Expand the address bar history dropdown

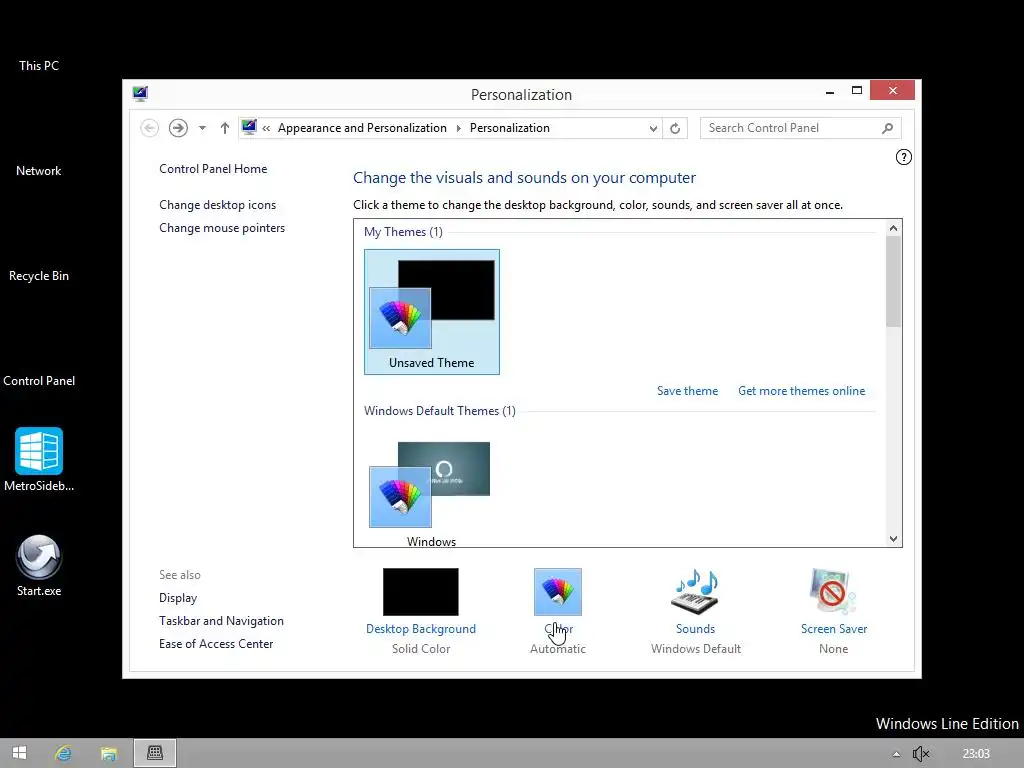(x=653, y=129)
